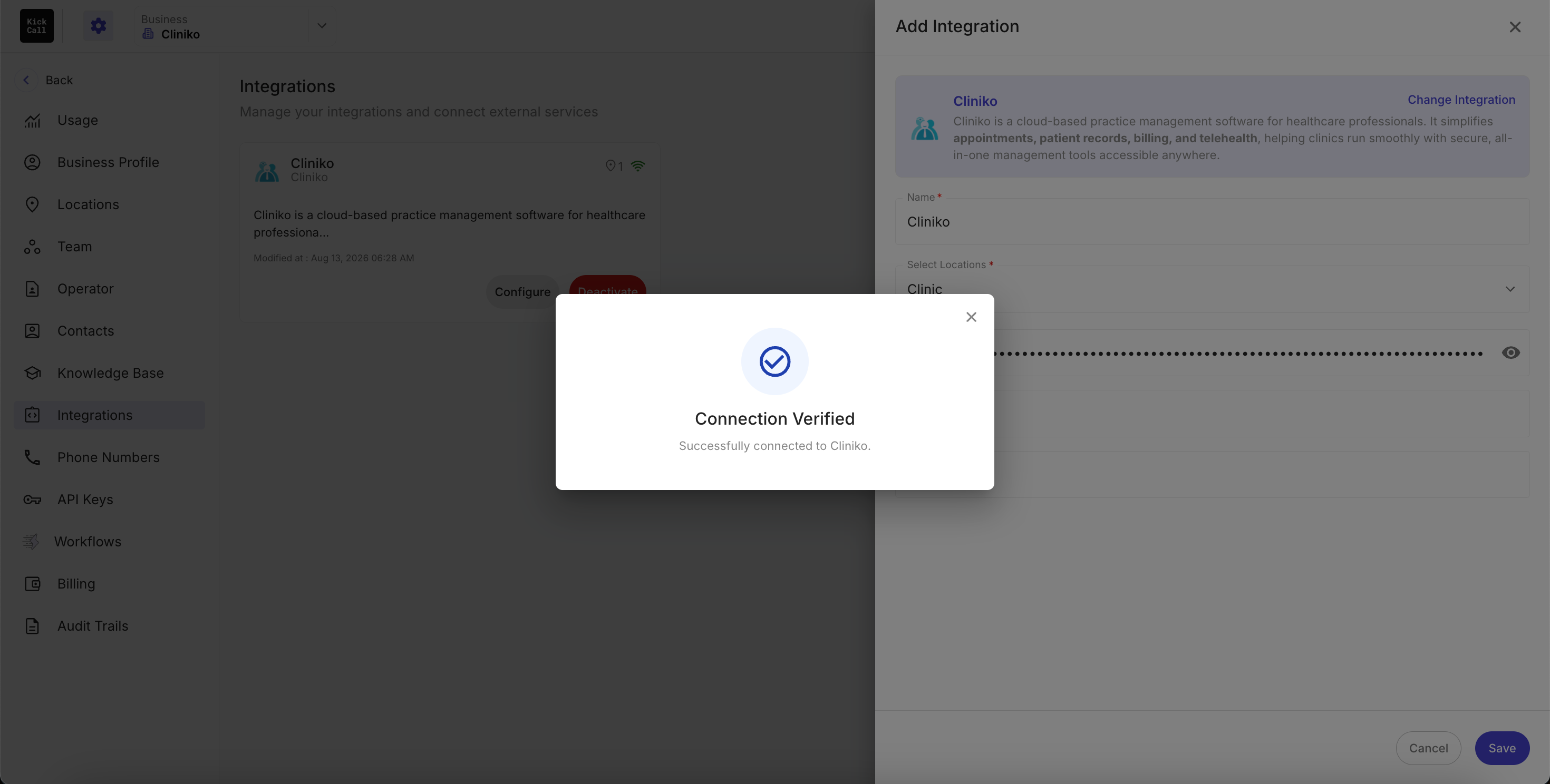This screenshot has width=1550, height=784.
Task: Open Billing label in sidebar
Action: coord(76,584)
